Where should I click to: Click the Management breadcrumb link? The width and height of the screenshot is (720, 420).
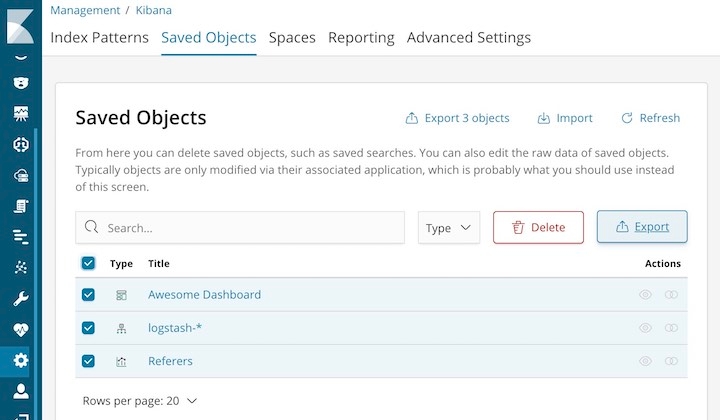[85, 10]
